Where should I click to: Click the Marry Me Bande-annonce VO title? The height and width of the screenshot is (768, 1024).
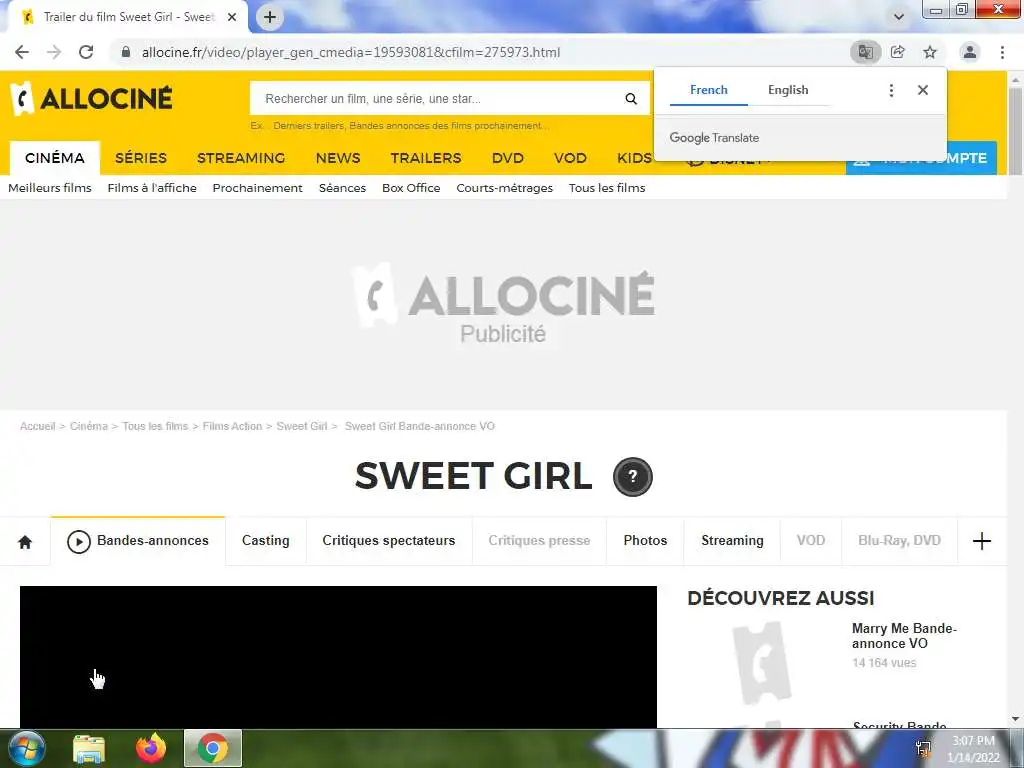click(x=904, y=636)
